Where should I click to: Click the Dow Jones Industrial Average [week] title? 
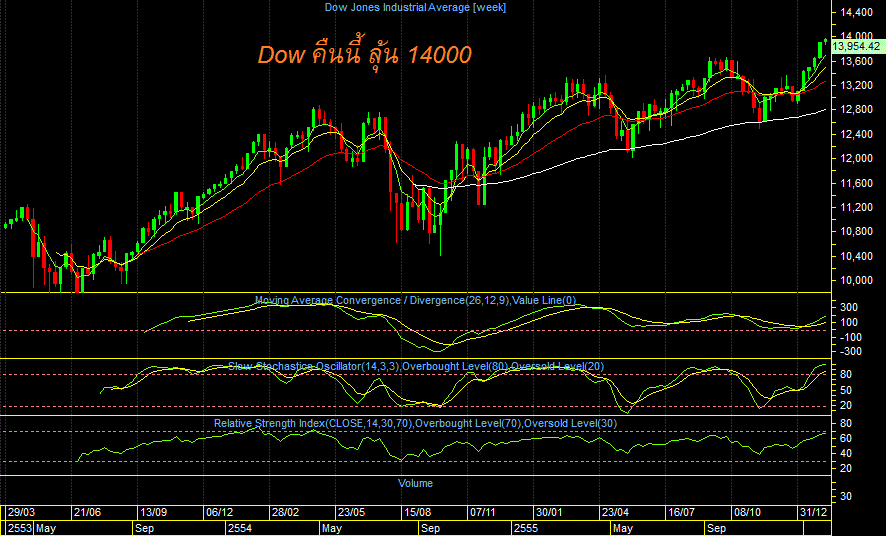[x=415, y=7]
